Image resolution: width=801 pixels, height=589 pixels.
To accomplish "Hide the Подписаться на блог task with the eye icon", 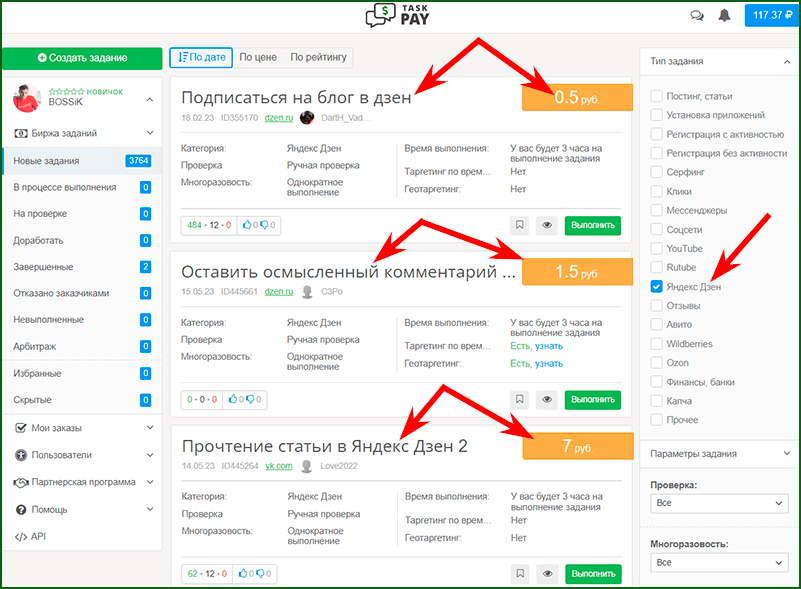I will pyautogui.click(x=547, y=225).
